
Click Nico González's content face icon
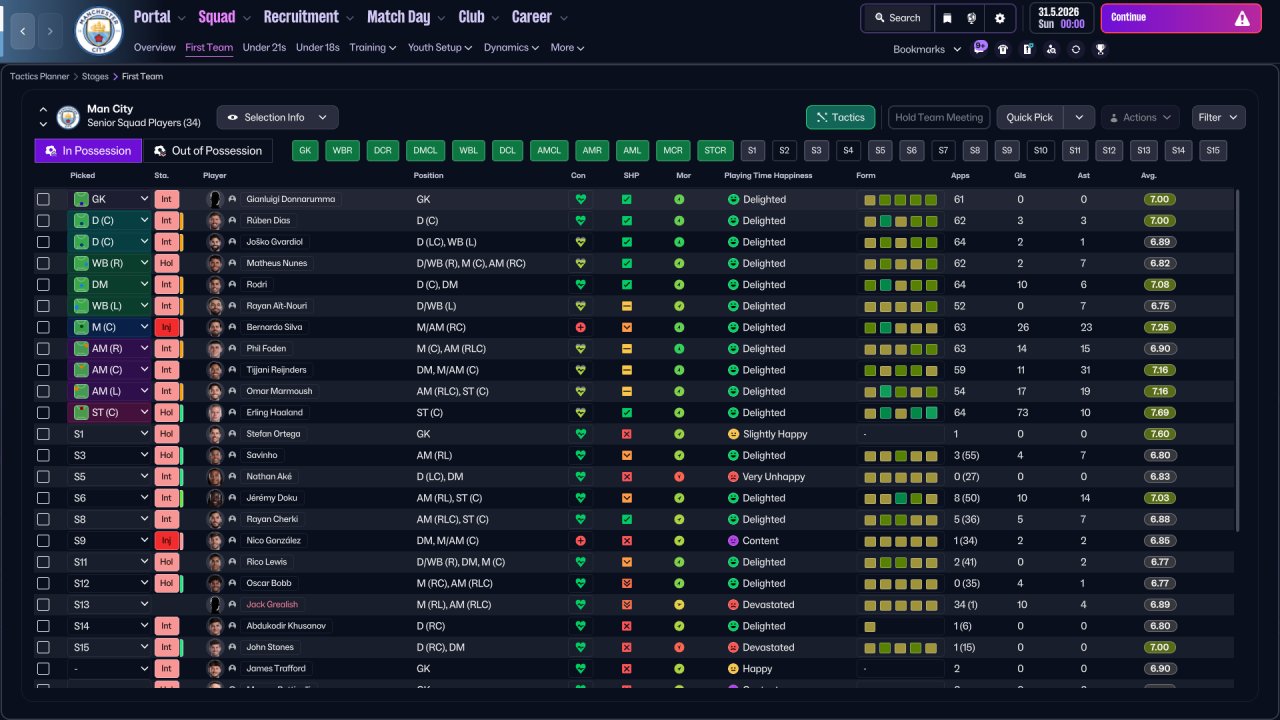pos(733,541)
